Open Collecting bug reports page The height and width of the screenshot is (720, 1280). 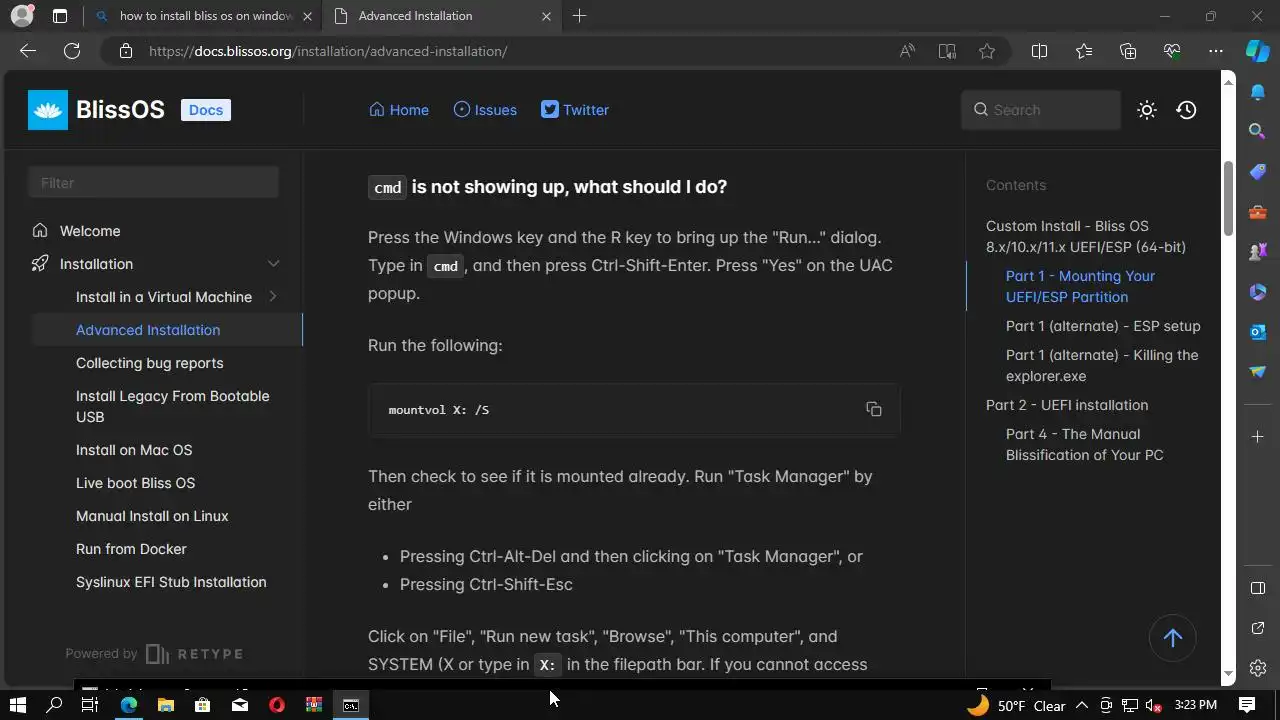pyautogui.click(x=150, y=363)
